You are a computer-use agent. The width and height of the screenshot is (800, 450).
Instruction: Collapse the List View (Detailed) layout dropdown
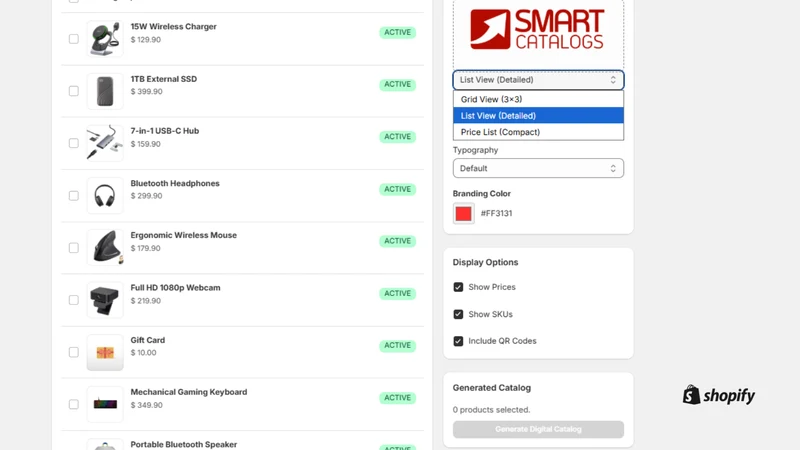point(538,80)
